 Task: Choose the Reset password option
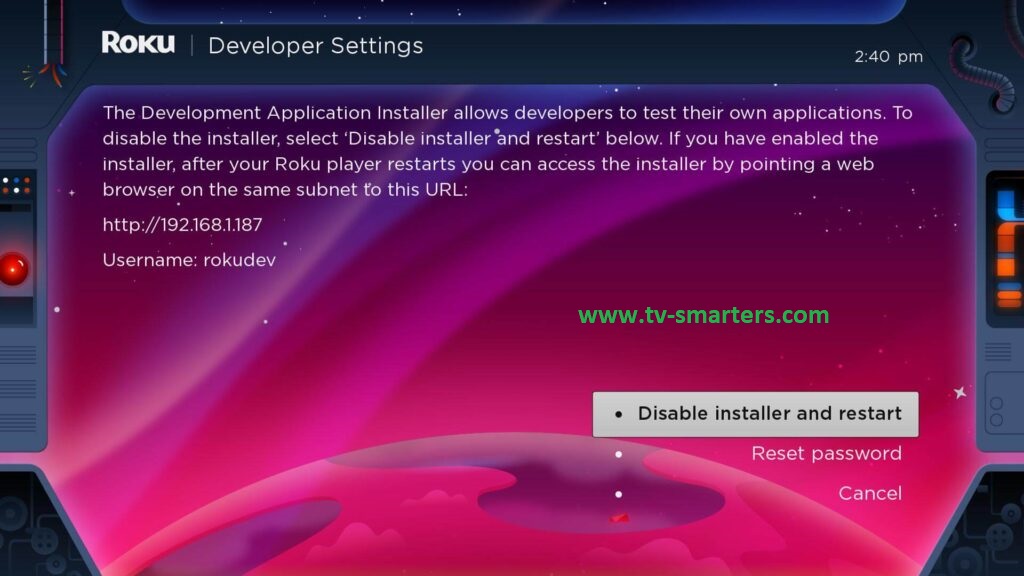click(826, 453)
